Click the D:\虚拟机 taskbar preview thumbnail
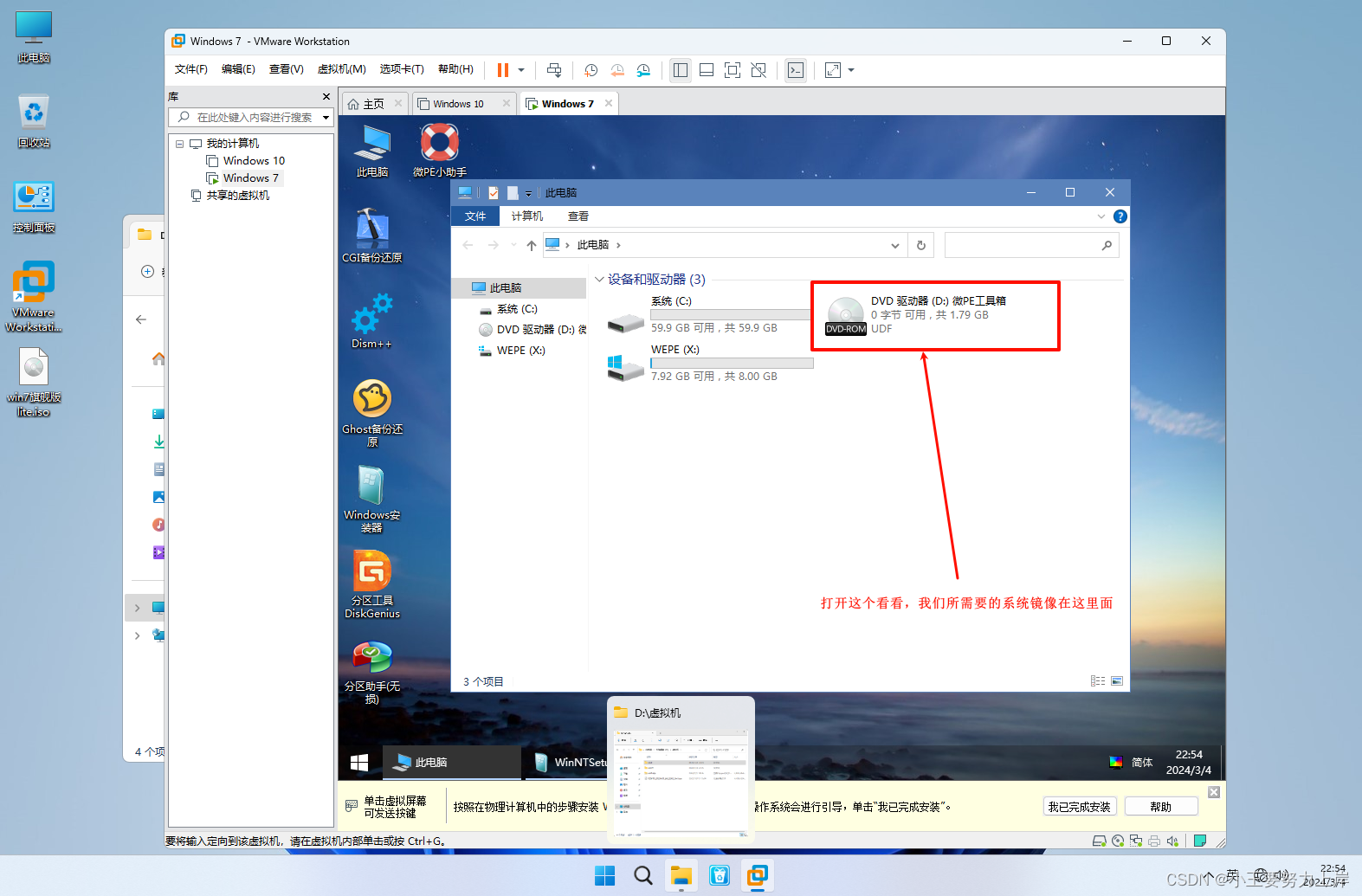 [x=681, y=770]
